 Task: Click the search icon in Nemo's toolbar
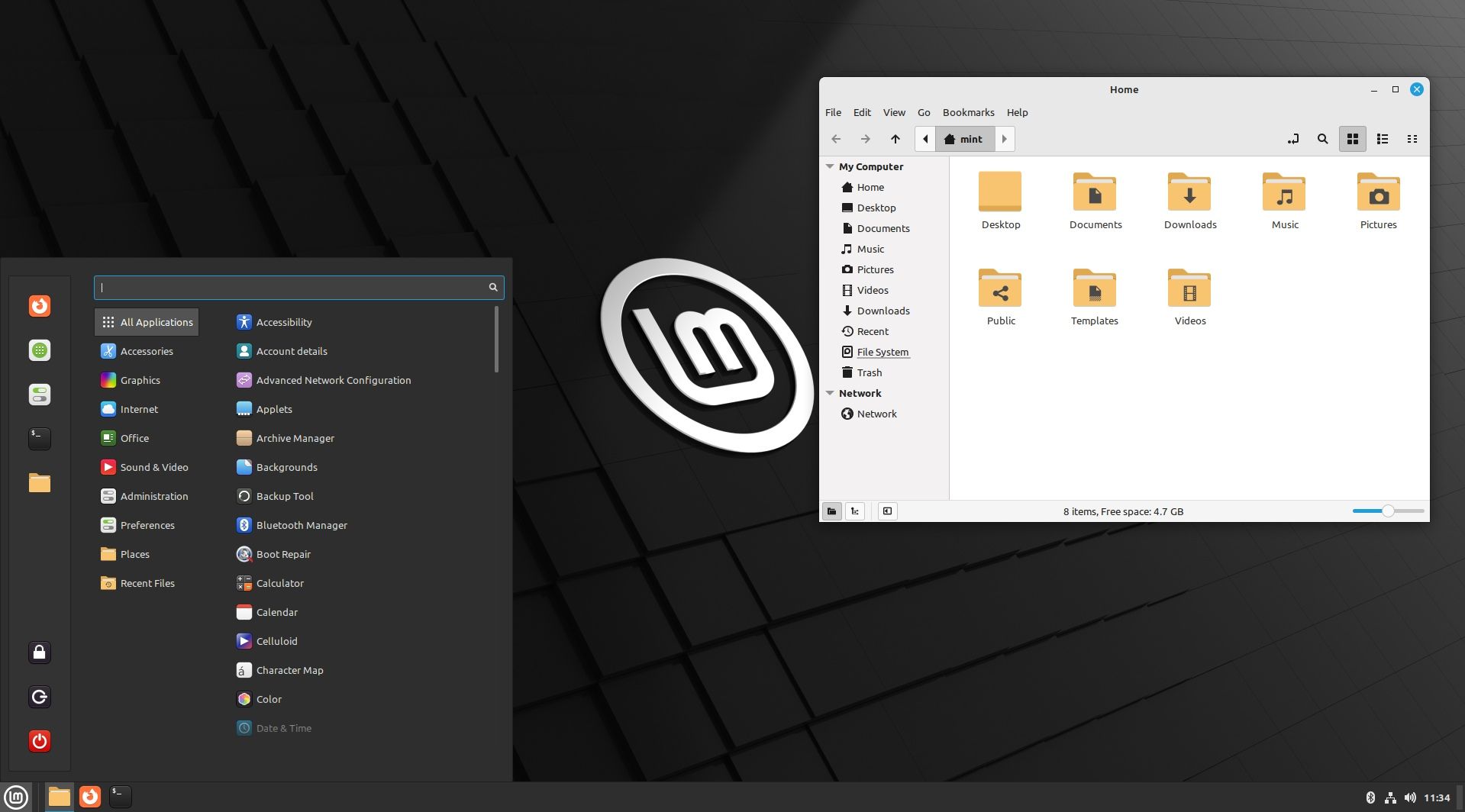click(1323, 139)
